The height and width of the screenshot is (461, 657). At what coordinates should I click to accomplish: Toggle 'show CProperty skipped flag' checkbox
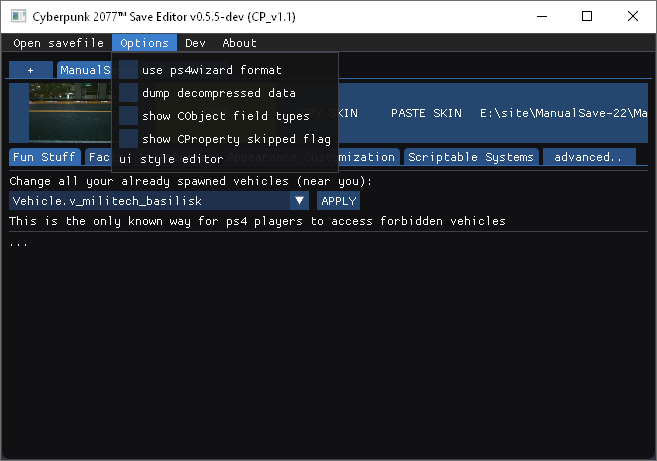(x=128, y=139)
